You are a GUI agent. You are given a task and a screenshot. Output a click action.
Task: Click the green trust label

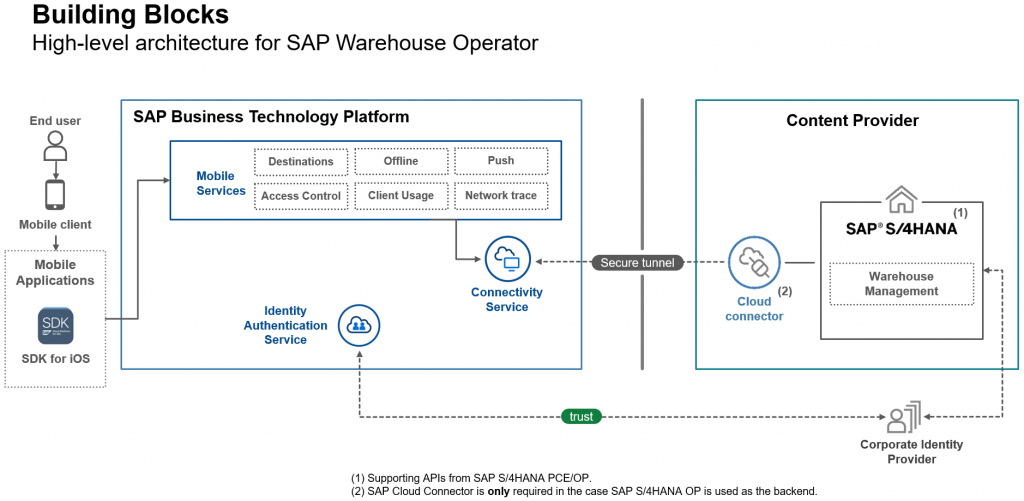(581, 416)
